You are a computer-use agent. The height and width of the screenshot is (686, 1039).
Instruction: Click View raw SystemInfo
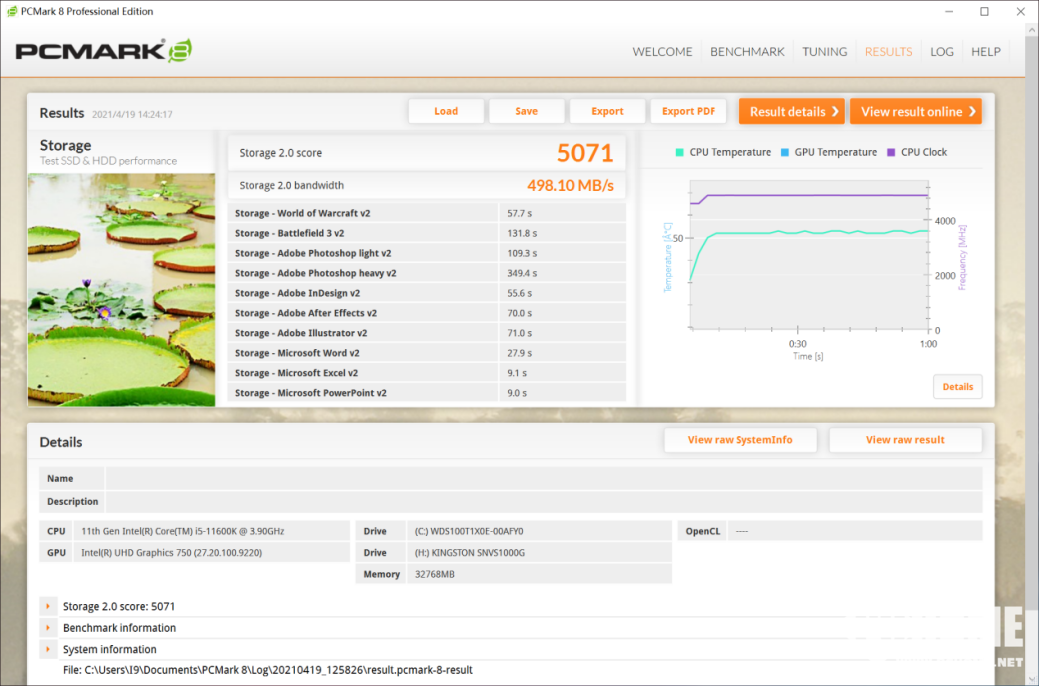(740, 439)
